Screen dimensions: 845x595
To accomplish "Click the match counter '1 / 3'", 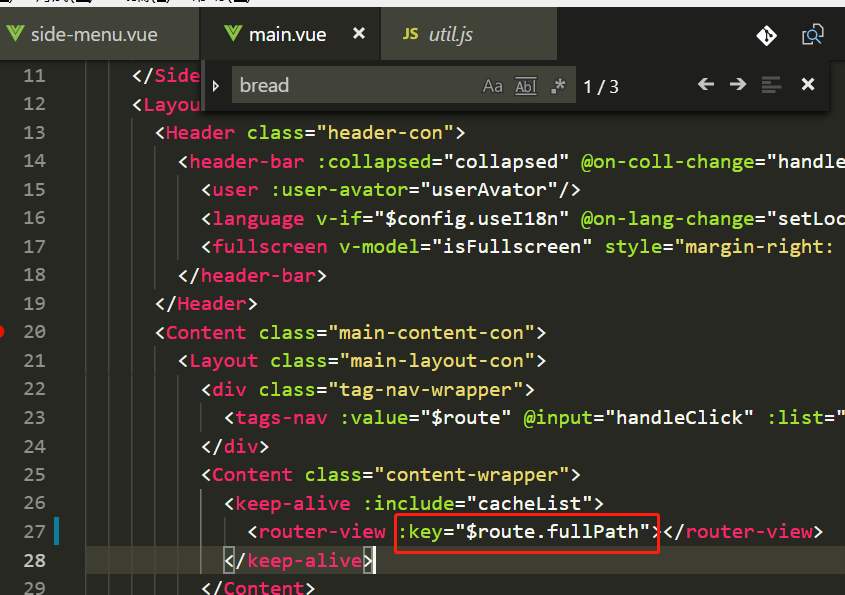I will coord(601,87).
